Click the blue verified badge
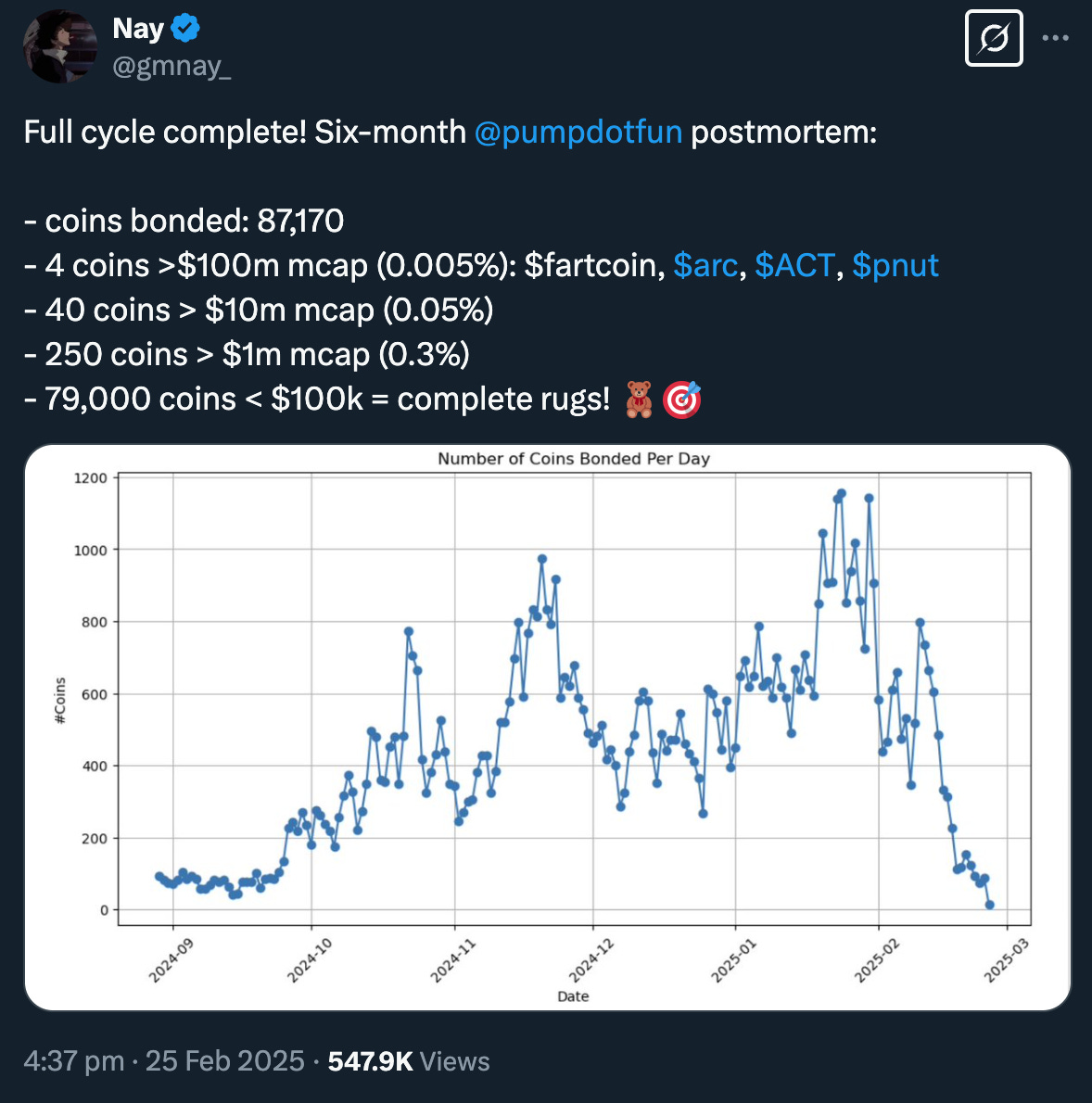This screenshot has width=1092, height=1103. [x=186, y=29]
